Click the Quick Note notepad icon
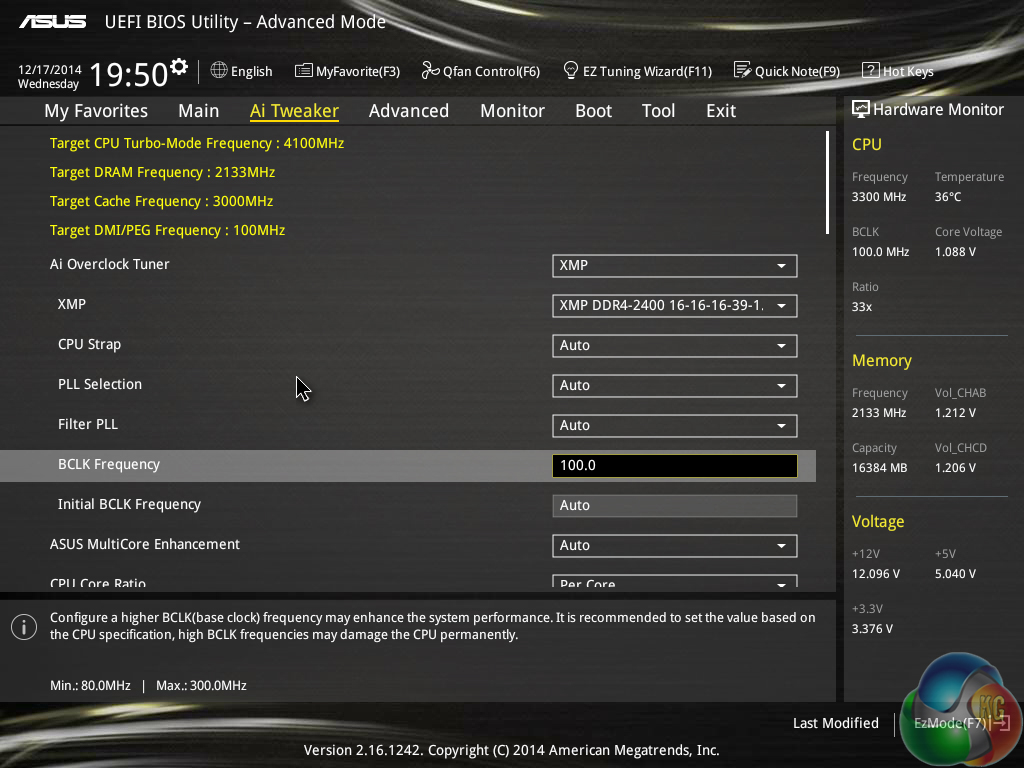 coord(742,70)
